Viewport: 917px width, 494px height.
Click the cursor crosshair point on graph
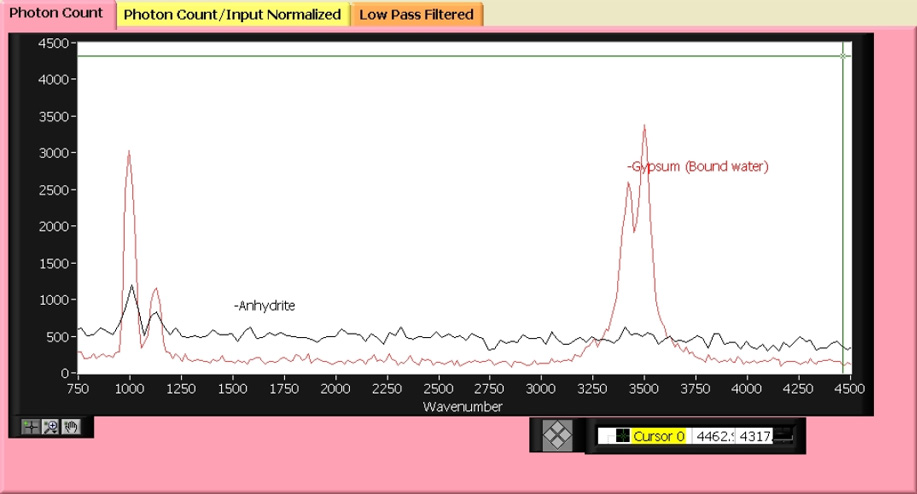click(x=843, y=56)
